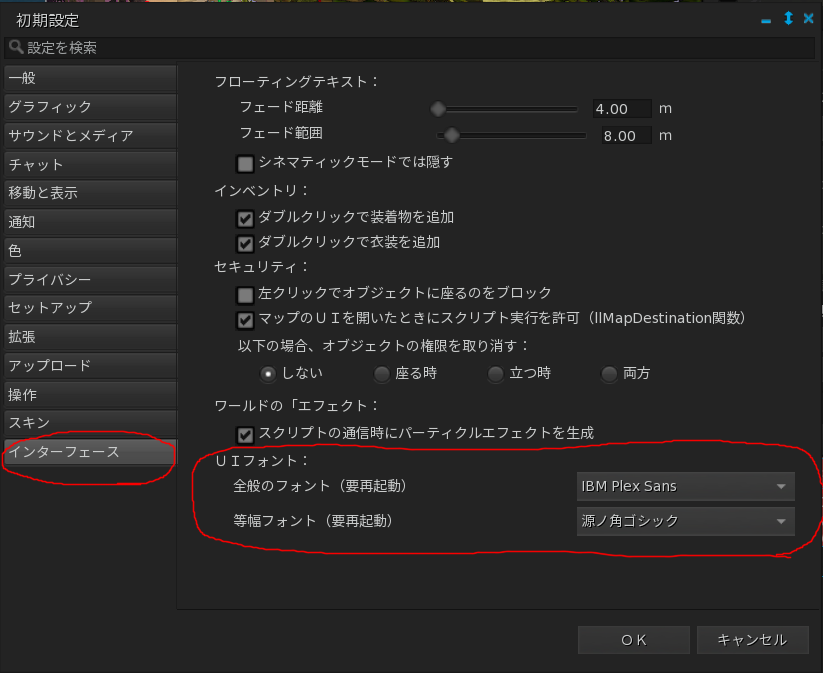Screen dimensions: 823x673
Task: Toggle ダブルクリックで衣装を追加 checkbox
Action: click(x=245, y=244)
